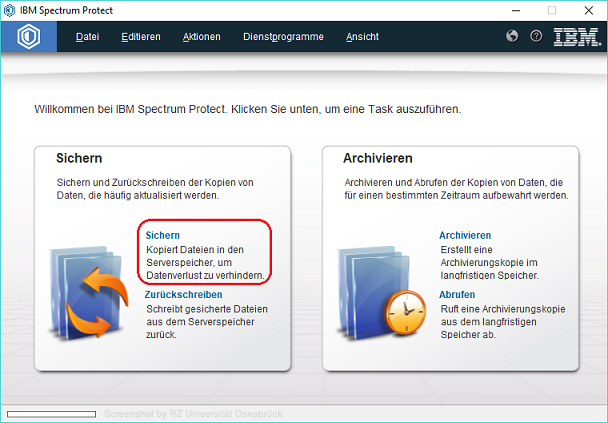
Task: Click the progress bar at bottom left
Action: [50, 413]
